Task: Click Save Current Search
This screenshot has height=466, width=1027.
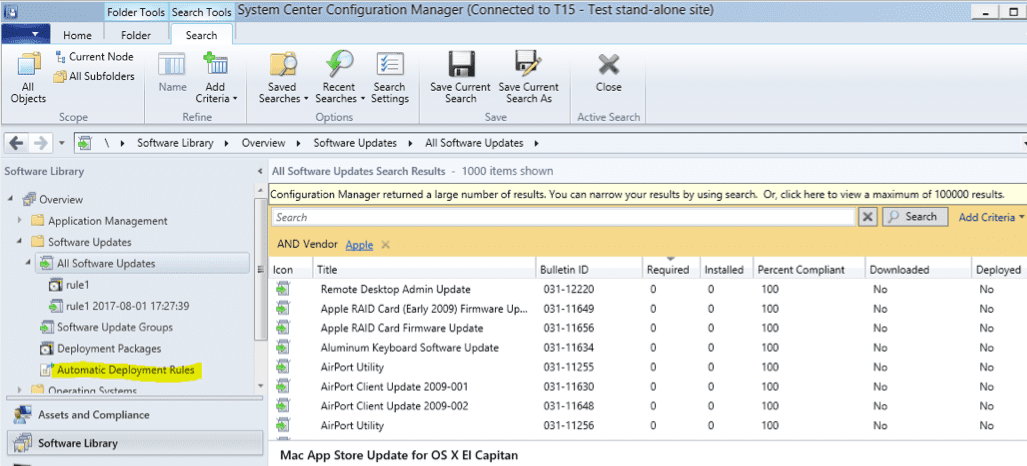Action: [460, 77]
